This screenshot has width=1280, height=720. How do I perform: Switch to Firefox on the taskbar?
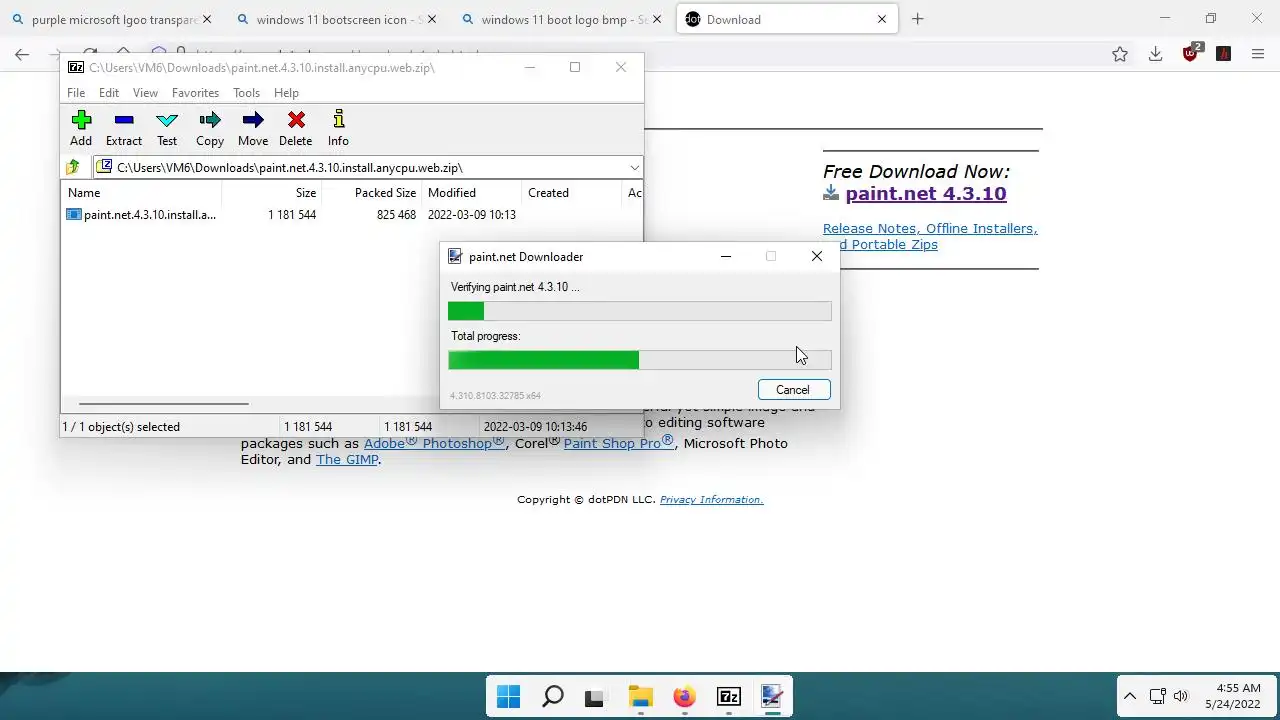click(x=684, y=697)
